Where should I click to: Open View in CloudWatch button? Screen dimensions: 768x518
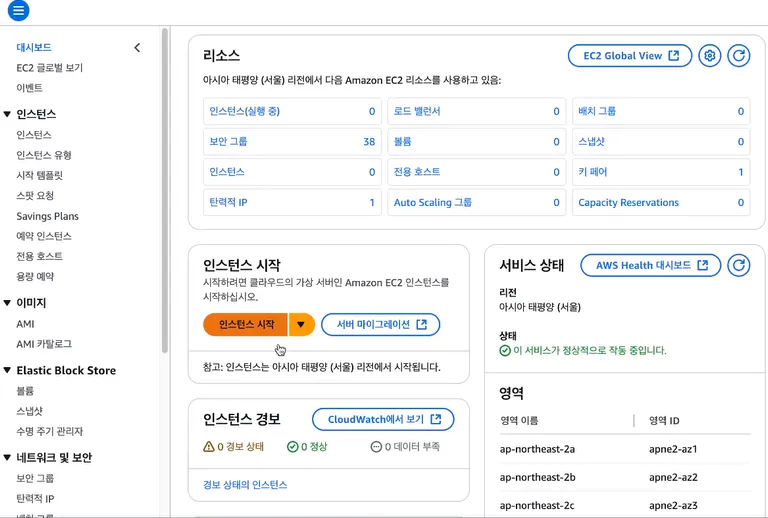click(x=383, y=419)
